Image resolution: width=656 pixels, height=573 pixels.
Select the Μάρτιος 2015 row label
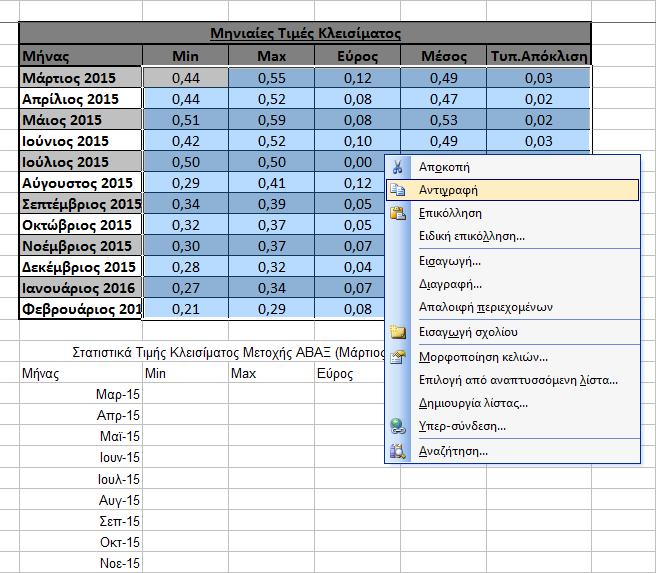click(81, 78)
